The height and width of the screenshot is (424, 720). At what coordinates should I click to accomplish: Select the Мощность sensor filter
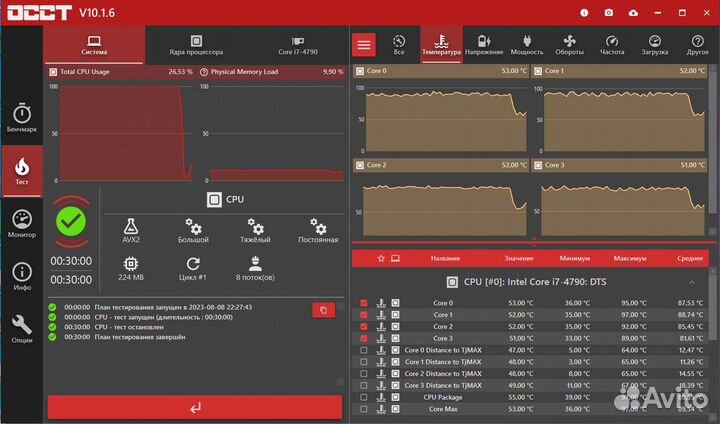point(527,45)
